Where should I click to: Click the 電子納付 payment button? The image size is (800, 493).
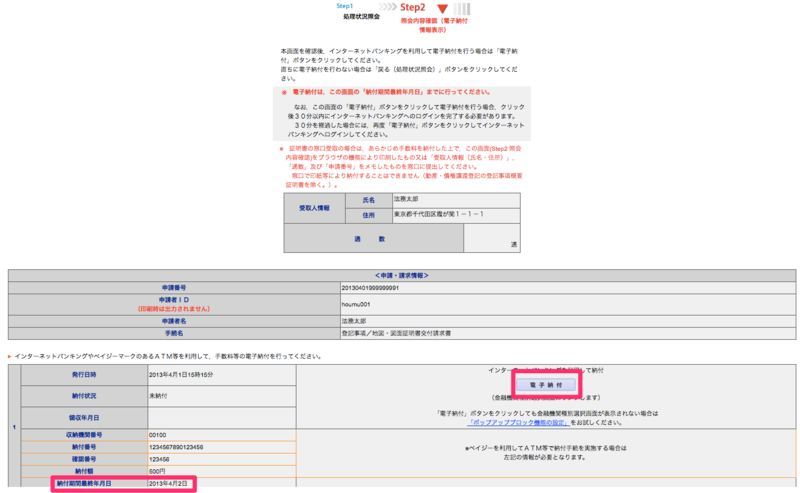[x=546, y=385]
